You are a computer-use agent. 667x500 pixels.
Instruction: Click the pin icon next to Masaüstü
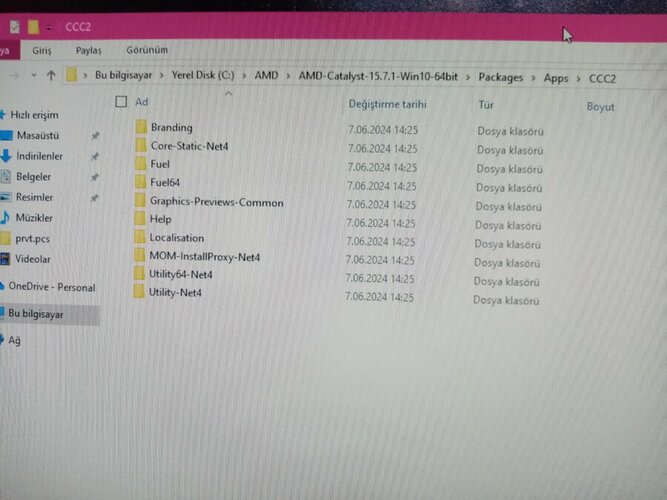[x=95, y=136]
